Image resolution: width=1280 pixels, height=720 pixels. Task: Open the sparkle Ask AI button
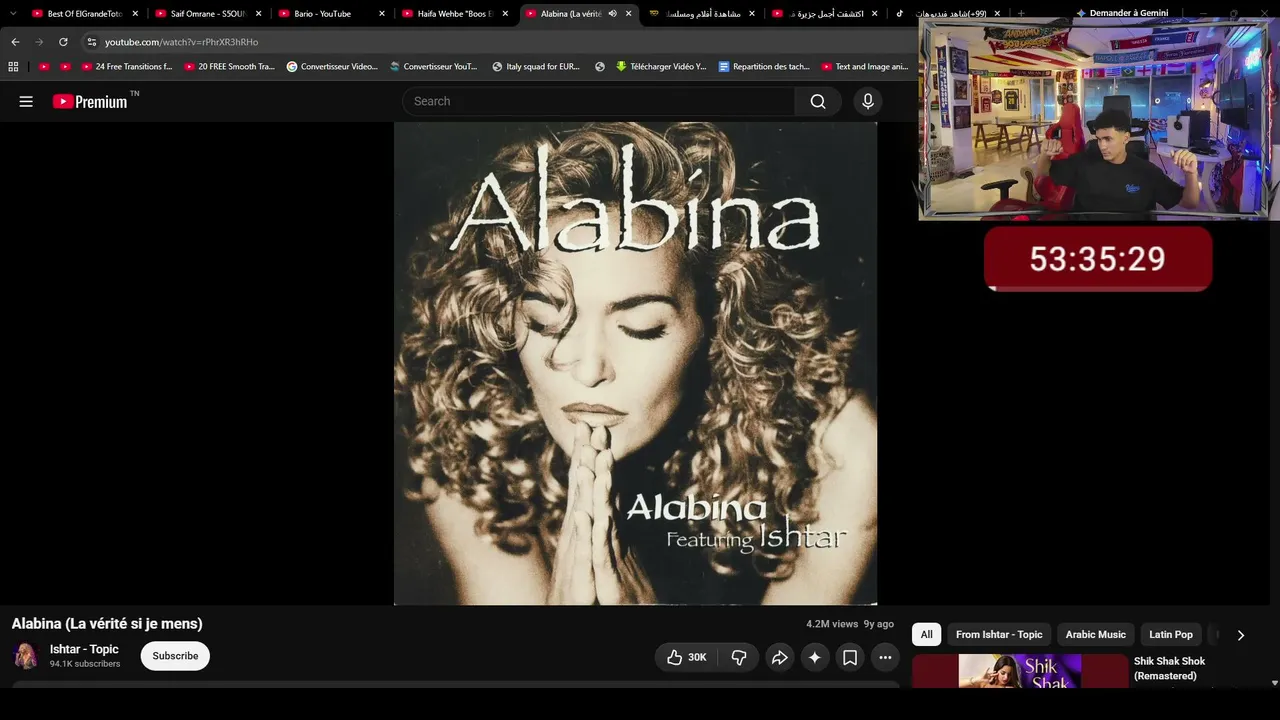[814, 657]
